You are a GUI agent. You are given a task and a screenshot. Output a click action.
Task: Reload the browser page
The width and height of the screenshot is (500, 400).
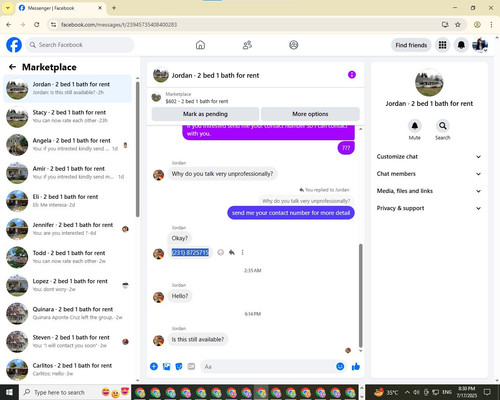coord(37,25)
